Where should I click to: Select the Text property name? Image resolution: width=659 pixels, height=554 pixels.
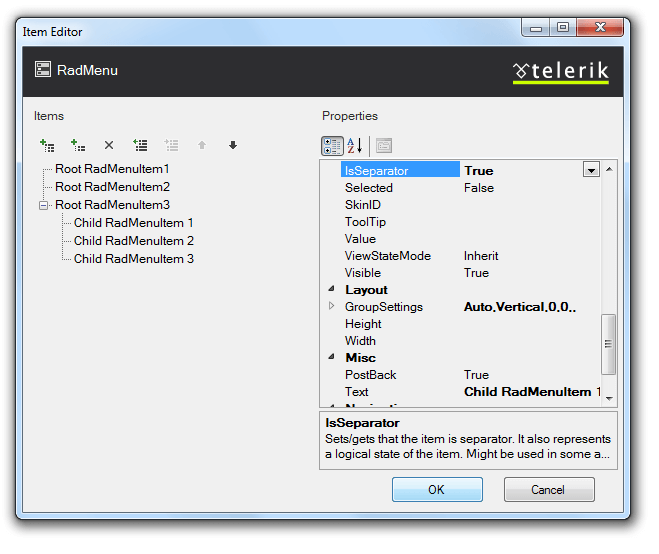pyautogui.click(x=356, y=392)
